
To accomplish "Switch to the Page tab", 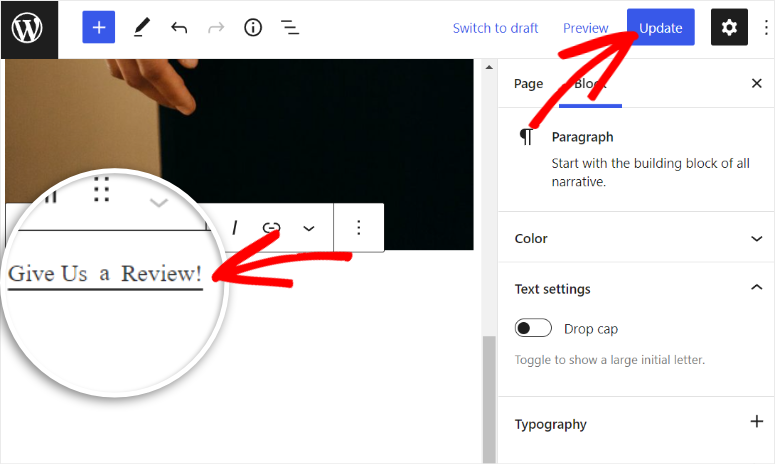I will click(x=528, y=84).
